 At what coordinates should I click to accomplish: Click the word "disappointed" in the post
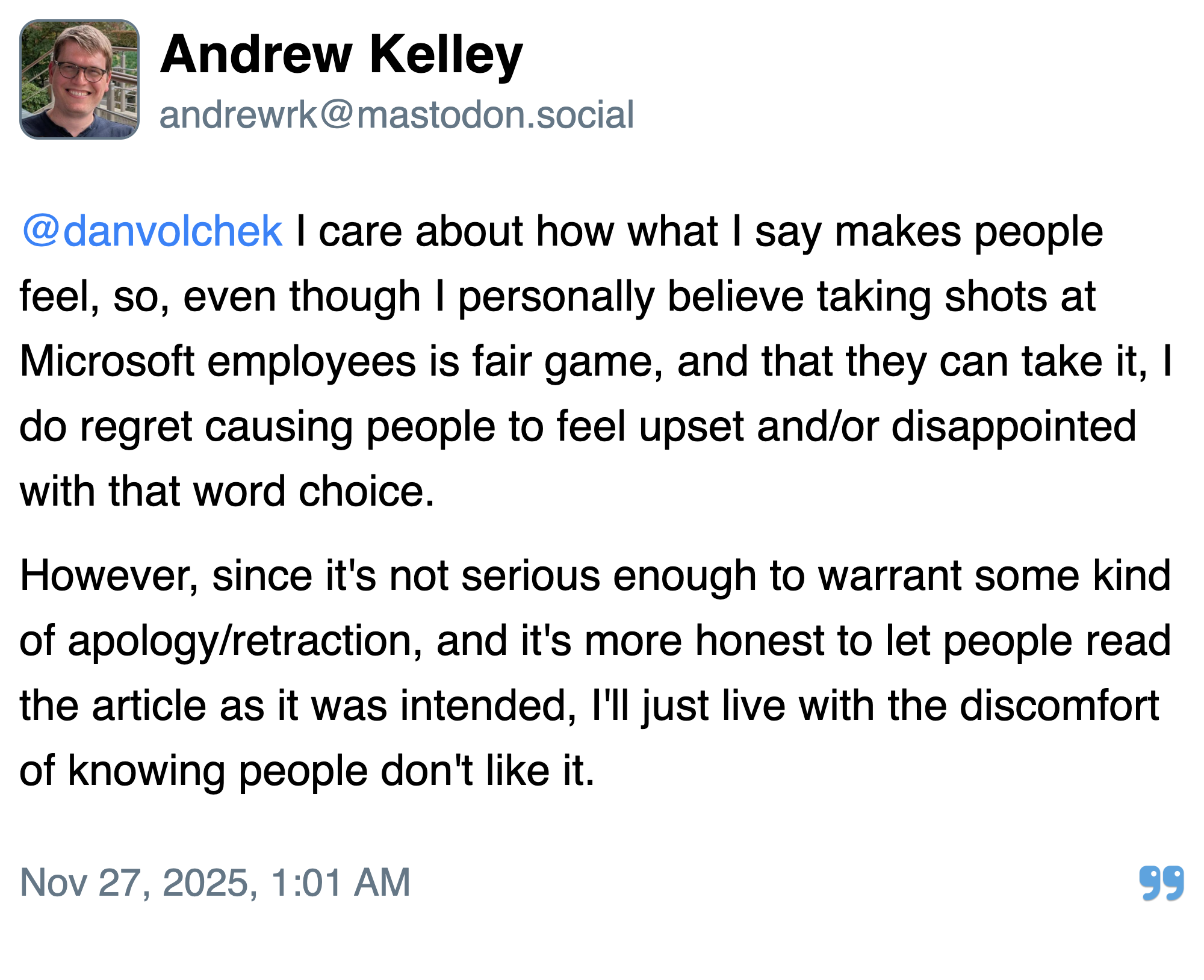click(x=1013, y=426)
